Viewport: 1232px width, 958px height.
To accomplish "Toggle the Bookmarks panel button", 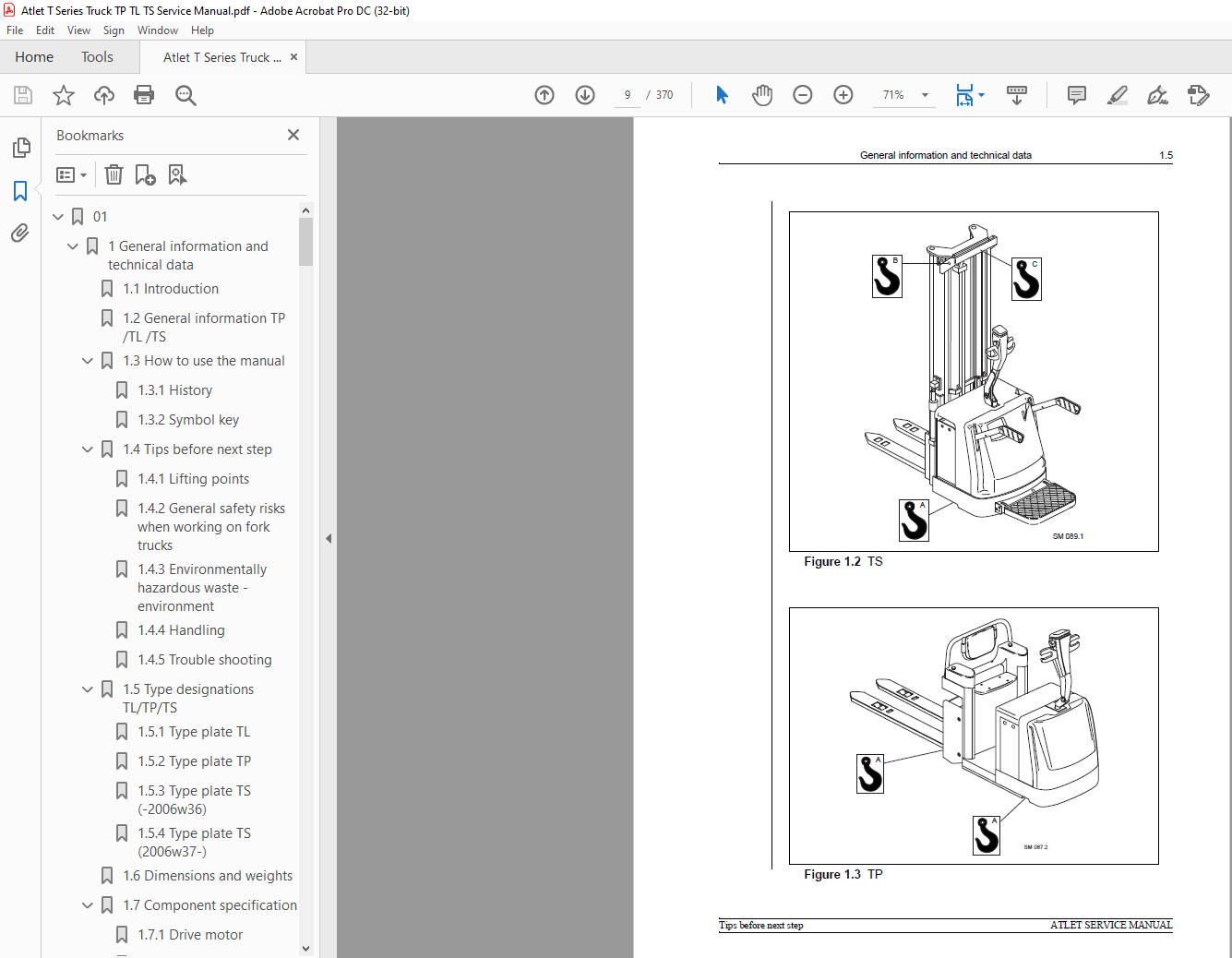I will tap(20, 191).
